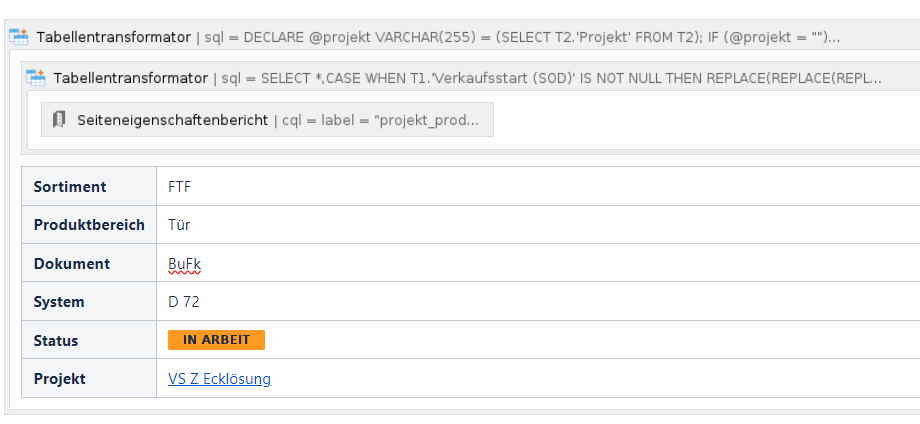Click the inner Tabellentransformator macro icon
Screen dimensions: 920x424
click(36, 77)
